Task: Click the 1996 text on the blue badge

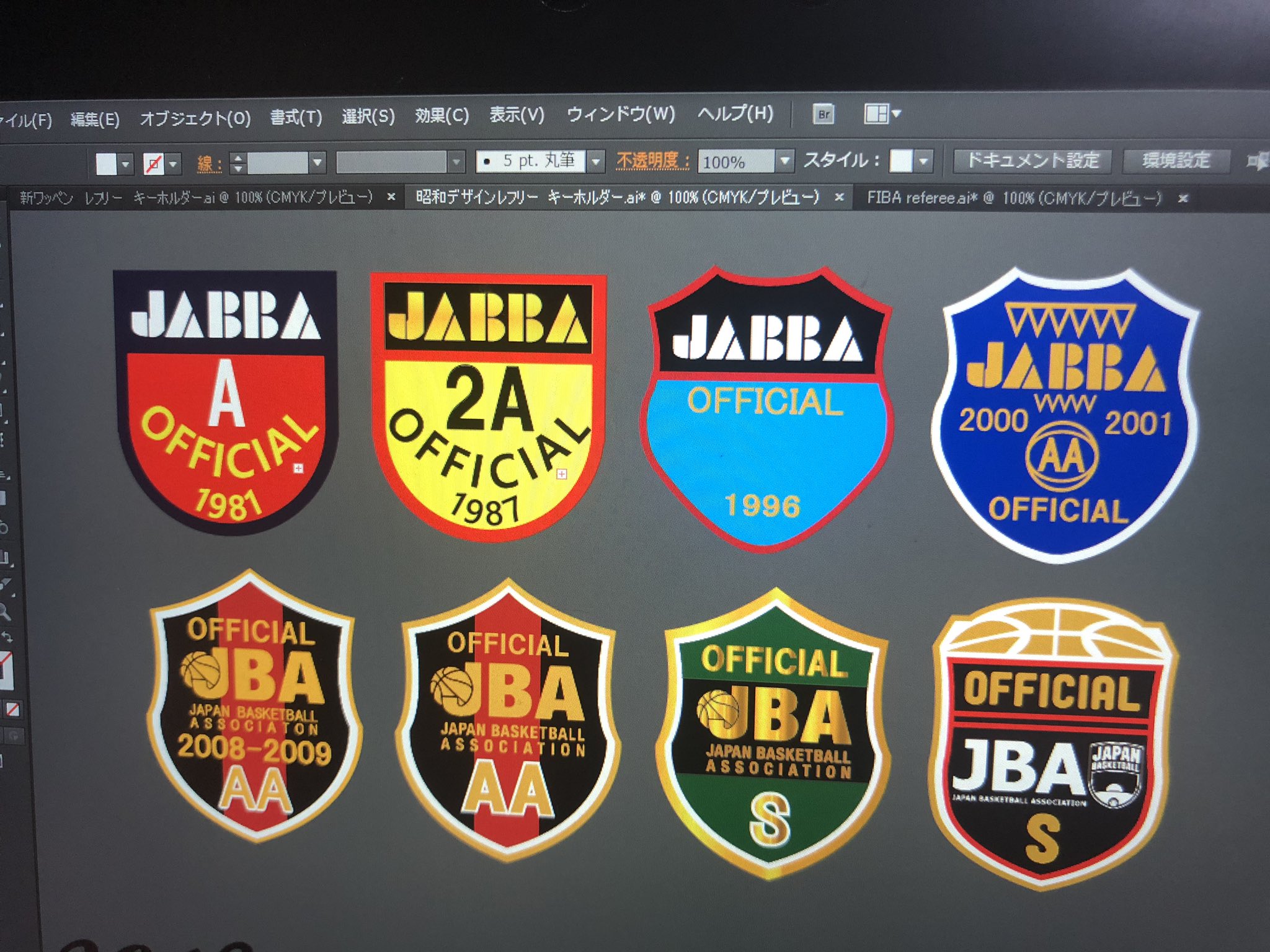Action: pos(762,506)
